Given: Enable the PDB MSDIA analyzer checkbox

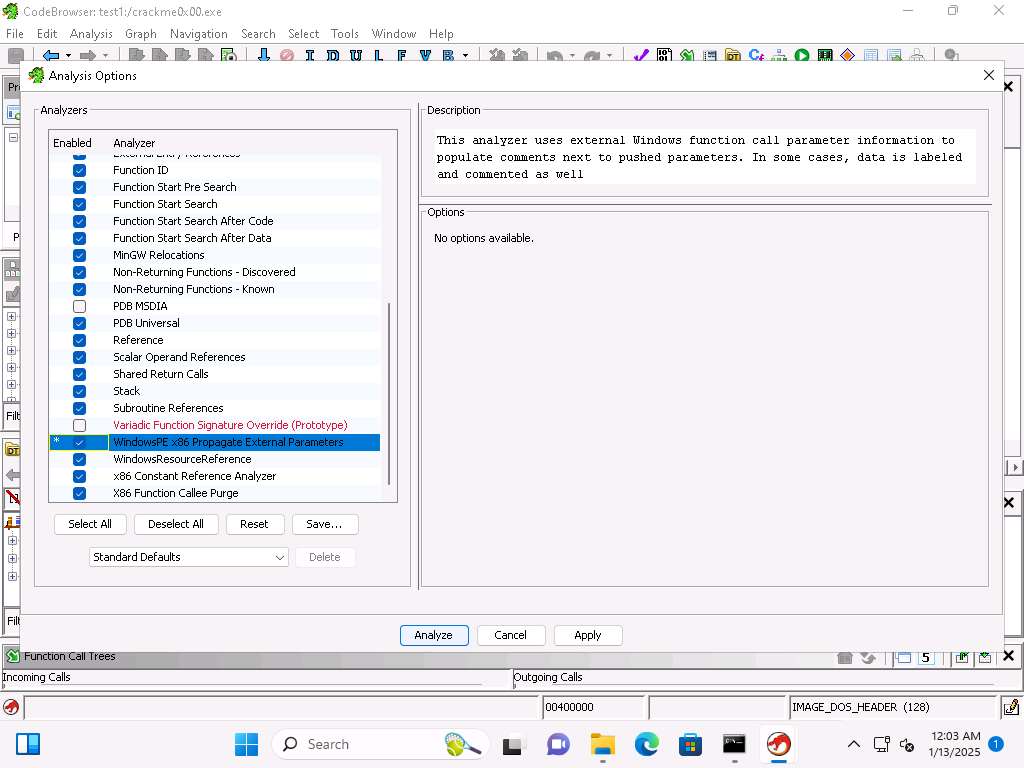Looking at the screenshot, I should pos(79,306).
